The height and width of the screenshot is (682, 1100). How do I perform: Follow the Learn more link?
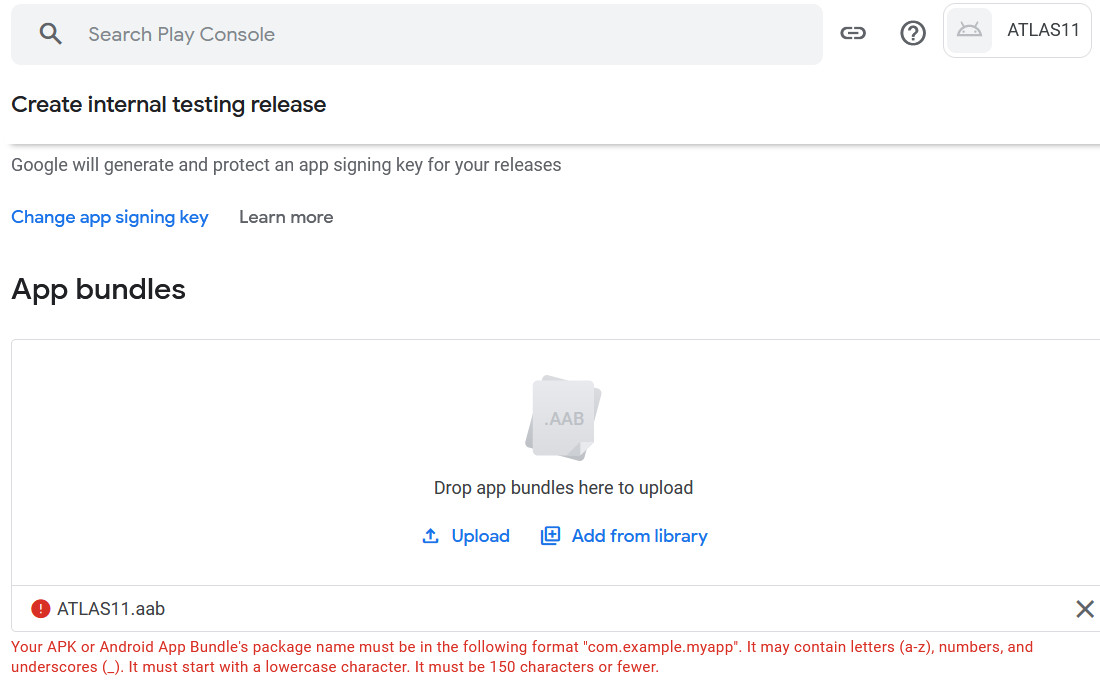(x=286, y=217)
